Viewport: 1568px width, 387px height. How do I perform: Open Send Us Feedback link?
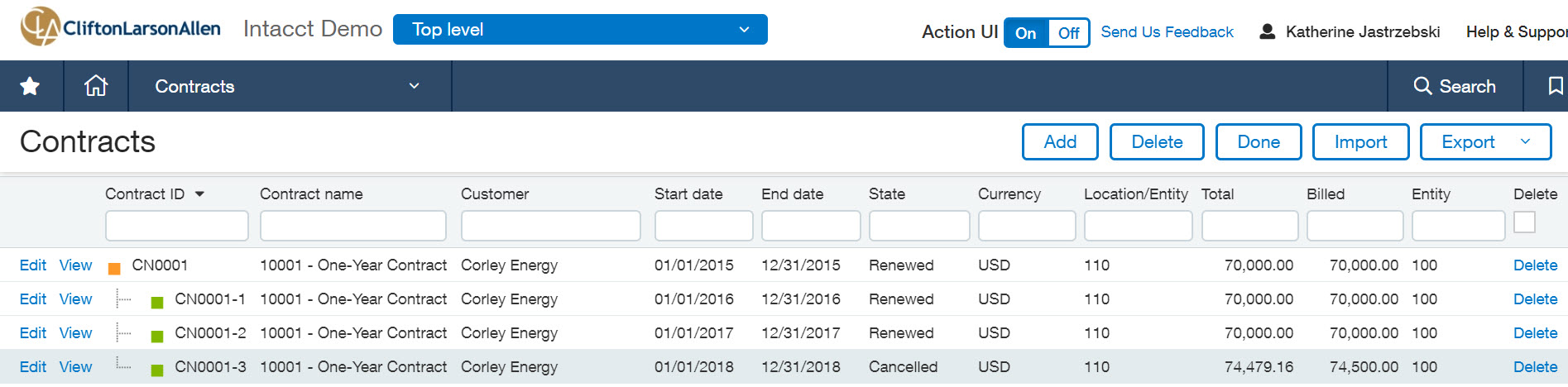coord(1167,32)
